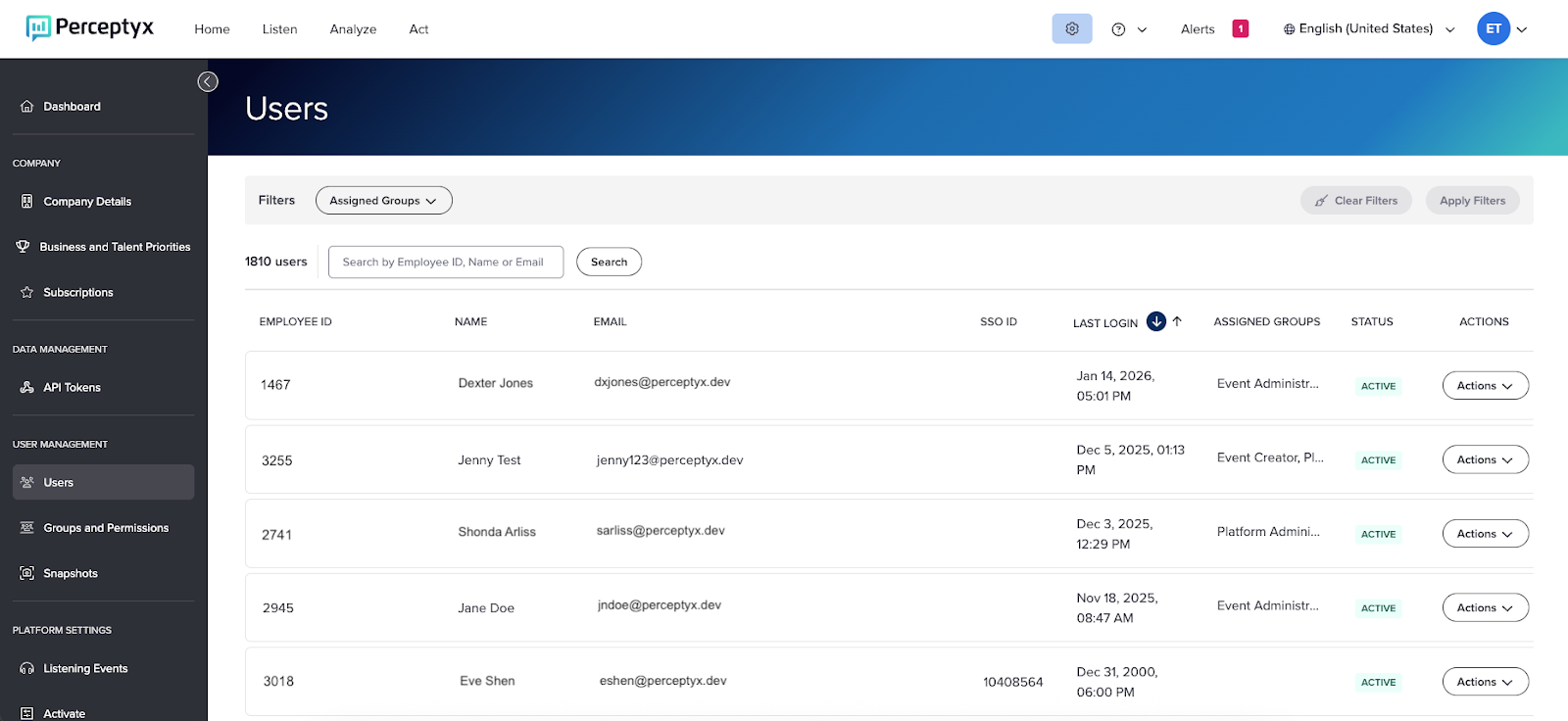Click the Business and Talent Priorities trophy icon
The height and width of the screenshot is (721, 1568).
point(23,247)
